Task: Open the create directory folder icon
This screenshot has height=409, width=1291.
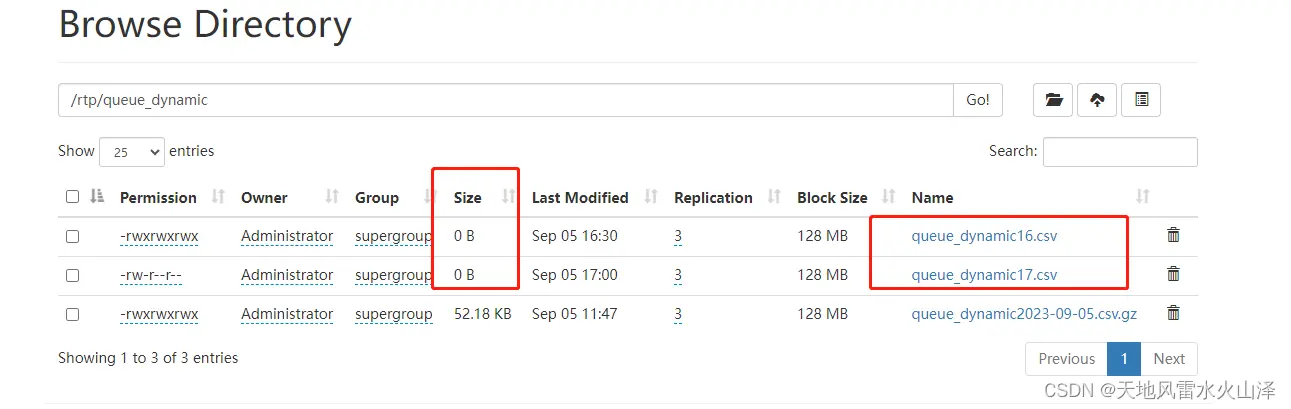Action: [x=1053, y=99]
